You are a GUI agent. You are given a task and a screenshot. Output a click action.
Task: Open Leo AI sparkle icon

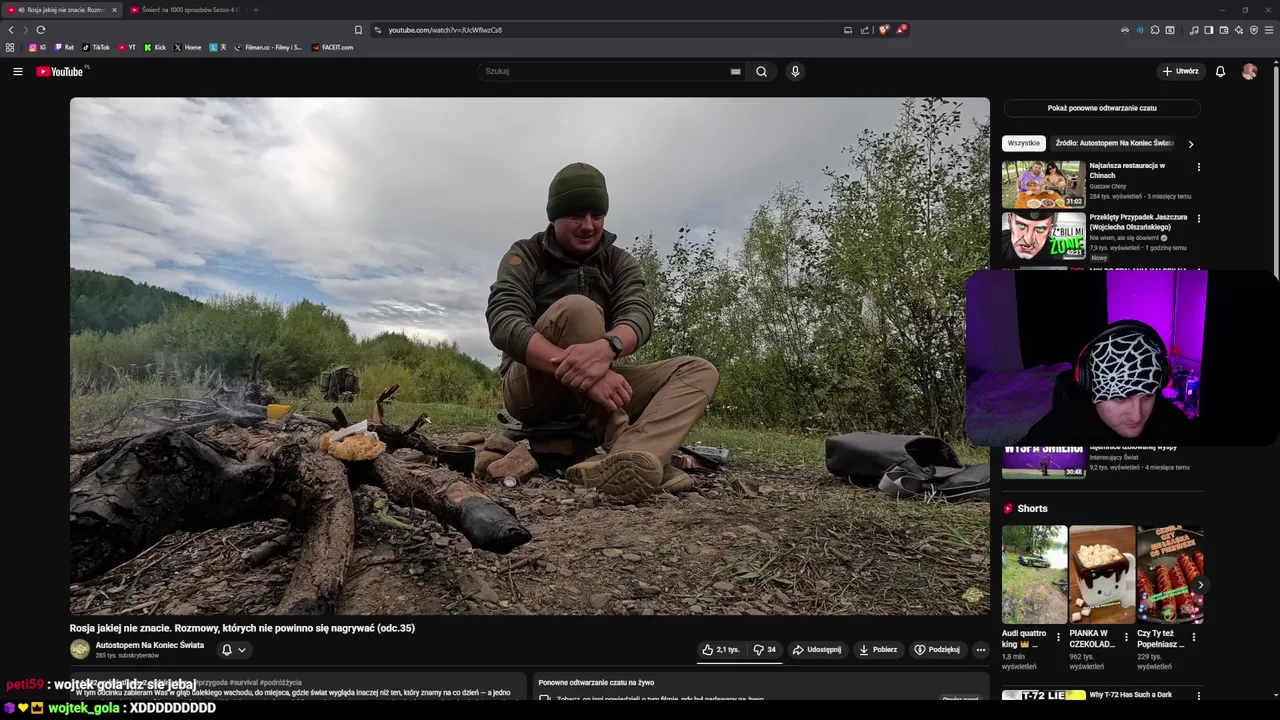[x=1238, y=30]
